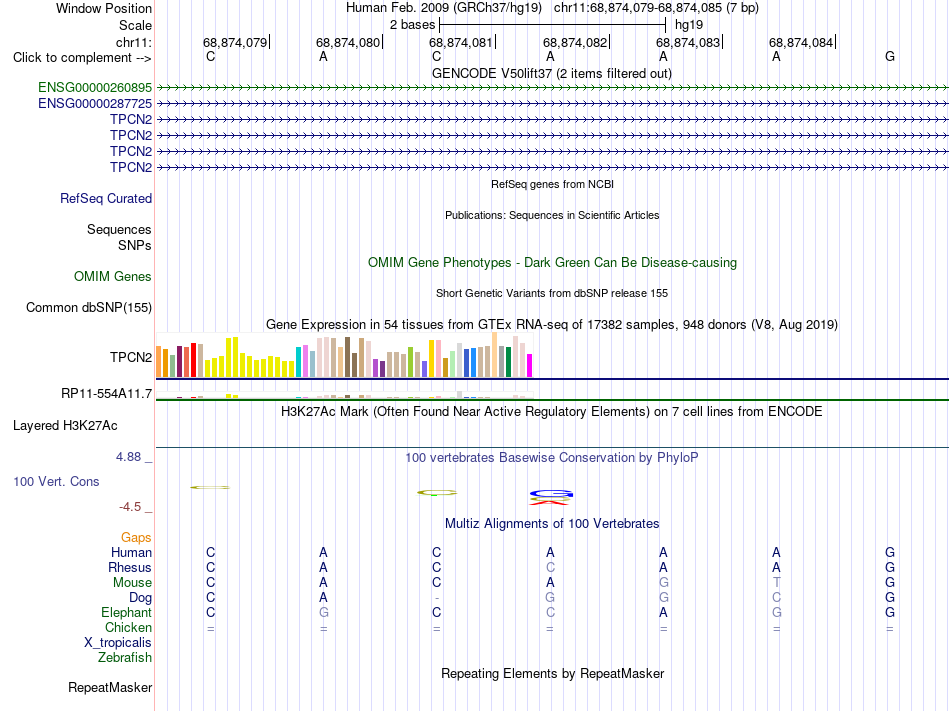Viewport: 950px width, 711px height.
Task: Click the Rhesus species label
Action: pyautogui.click(x=130, y=567)
